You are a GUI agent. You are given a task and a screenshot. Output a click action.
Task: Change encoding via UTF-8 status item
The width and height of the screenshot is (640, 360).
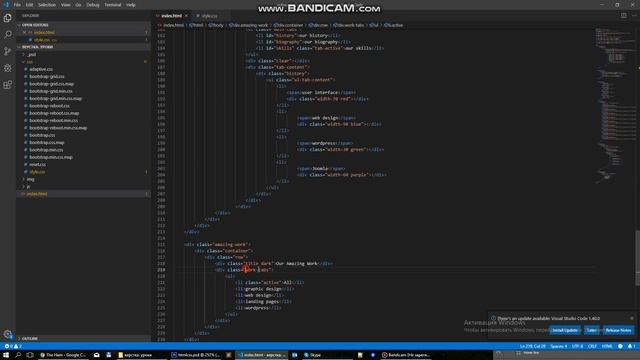[577, 346]
